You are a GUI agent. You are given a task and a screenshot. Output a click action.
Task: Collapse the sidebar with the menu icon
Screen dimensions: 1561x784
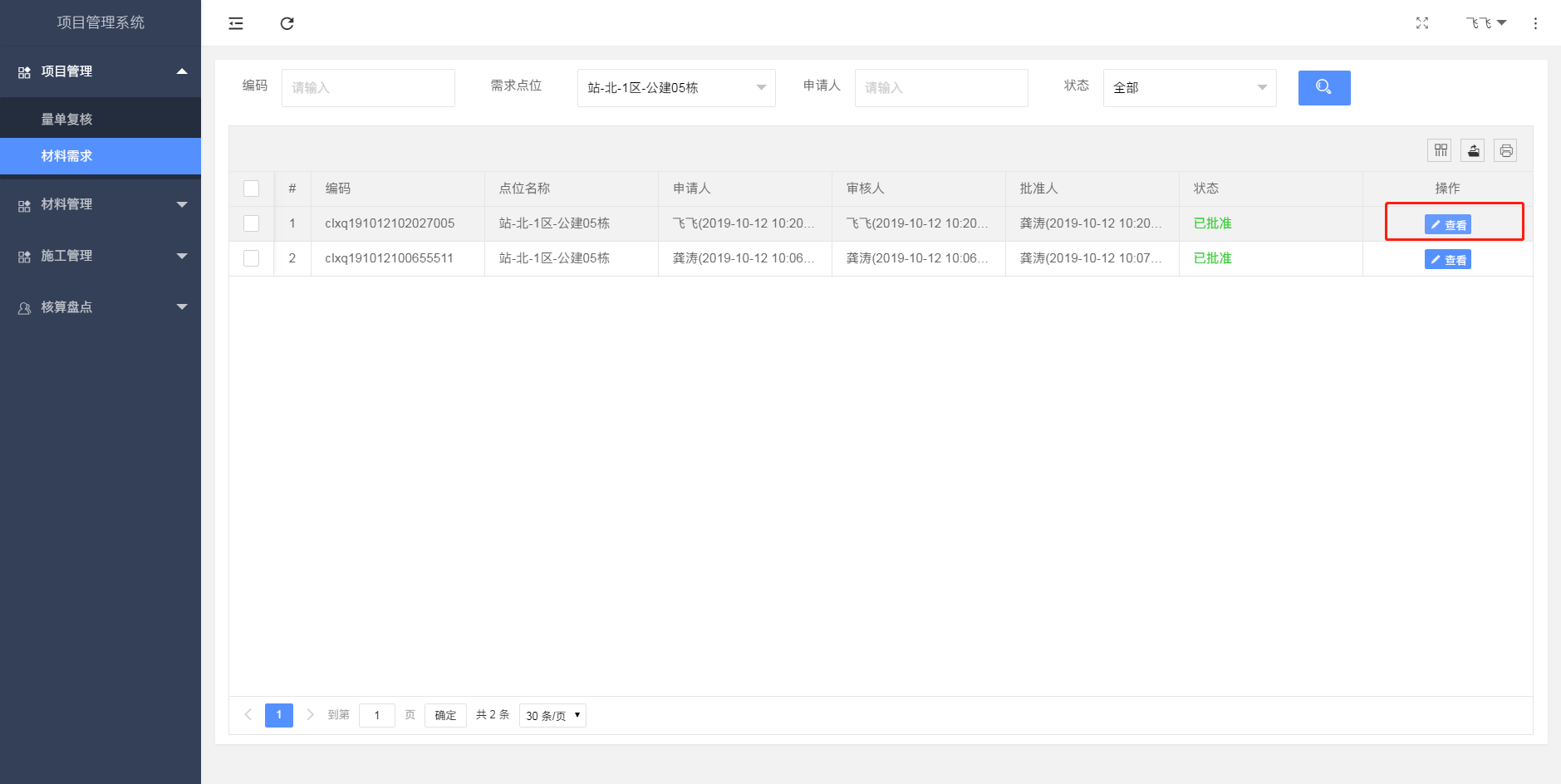tap(236, 23)
